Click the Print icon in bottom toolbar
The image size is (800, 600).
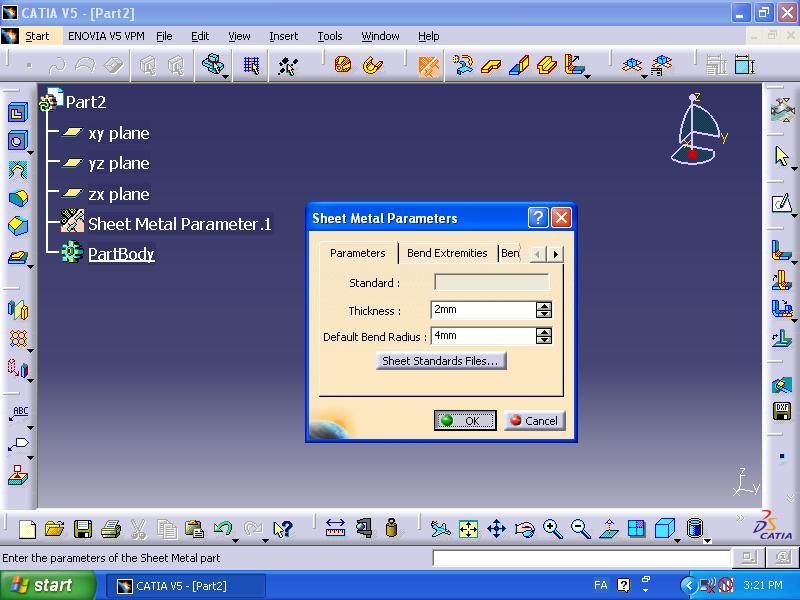pos(110,529)
